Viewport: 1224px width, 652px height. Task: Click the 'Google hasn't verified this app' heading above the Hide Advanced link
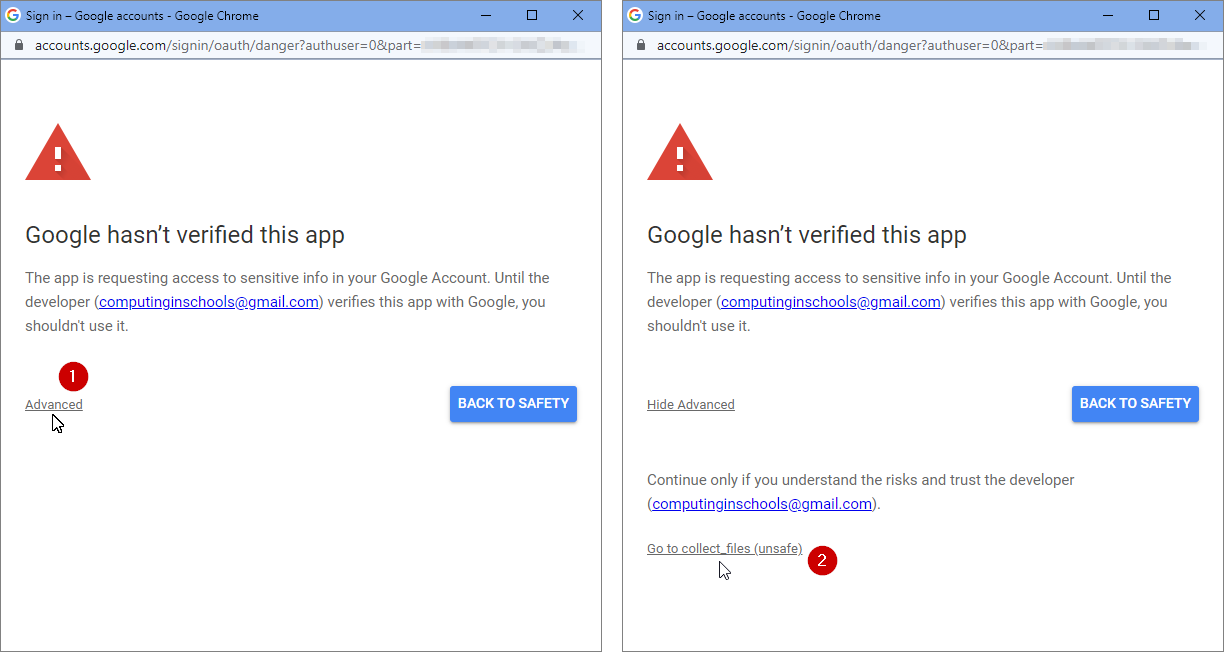point(807,236)
